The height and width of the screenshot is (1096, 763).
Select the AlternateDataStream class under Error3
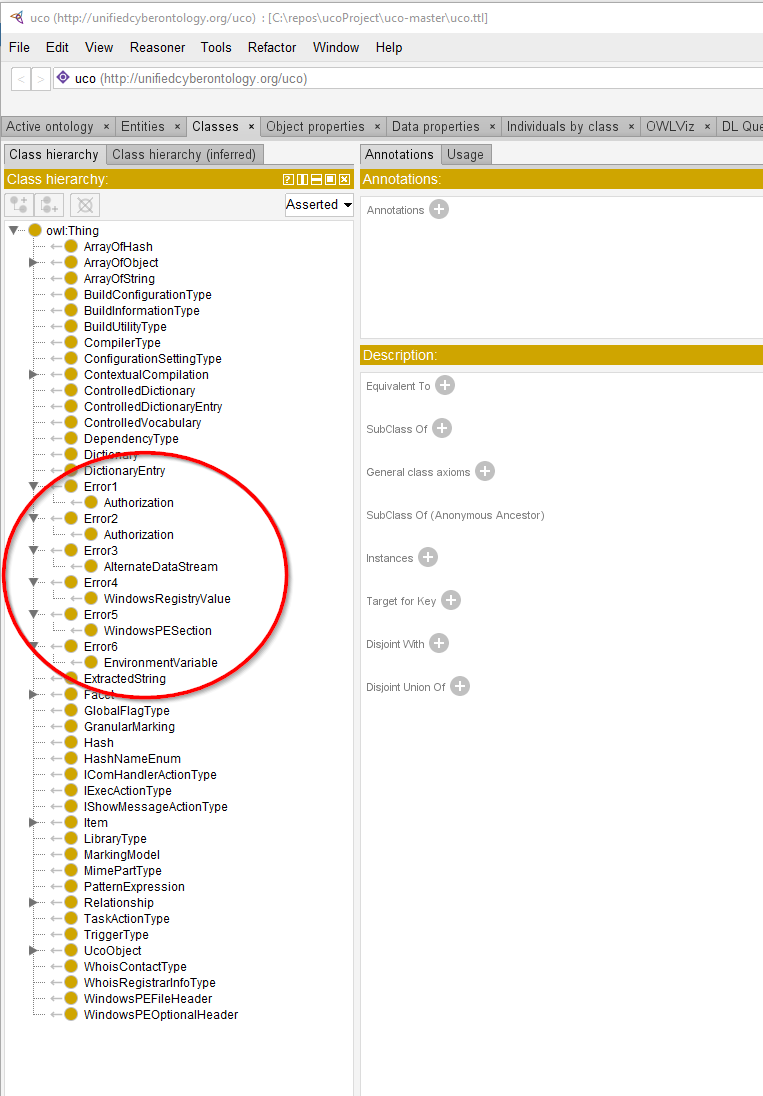(161, 566)
